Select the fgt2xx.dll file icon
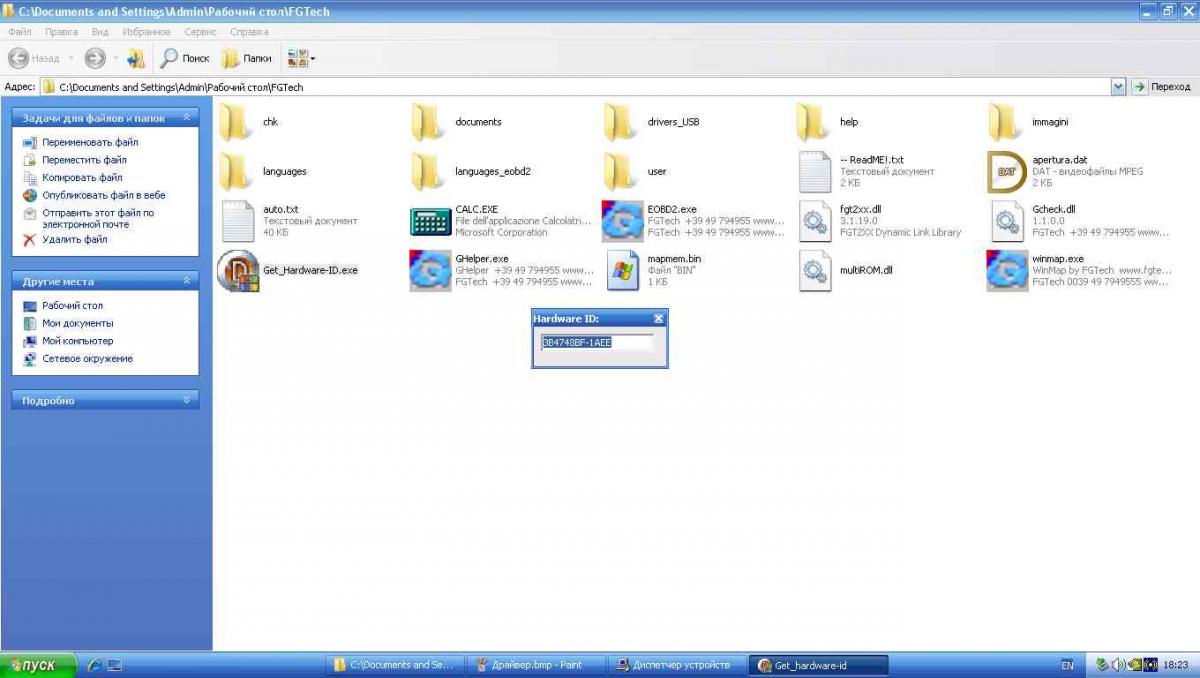The width and height of the screenshot is (1200, 678). 815,221
